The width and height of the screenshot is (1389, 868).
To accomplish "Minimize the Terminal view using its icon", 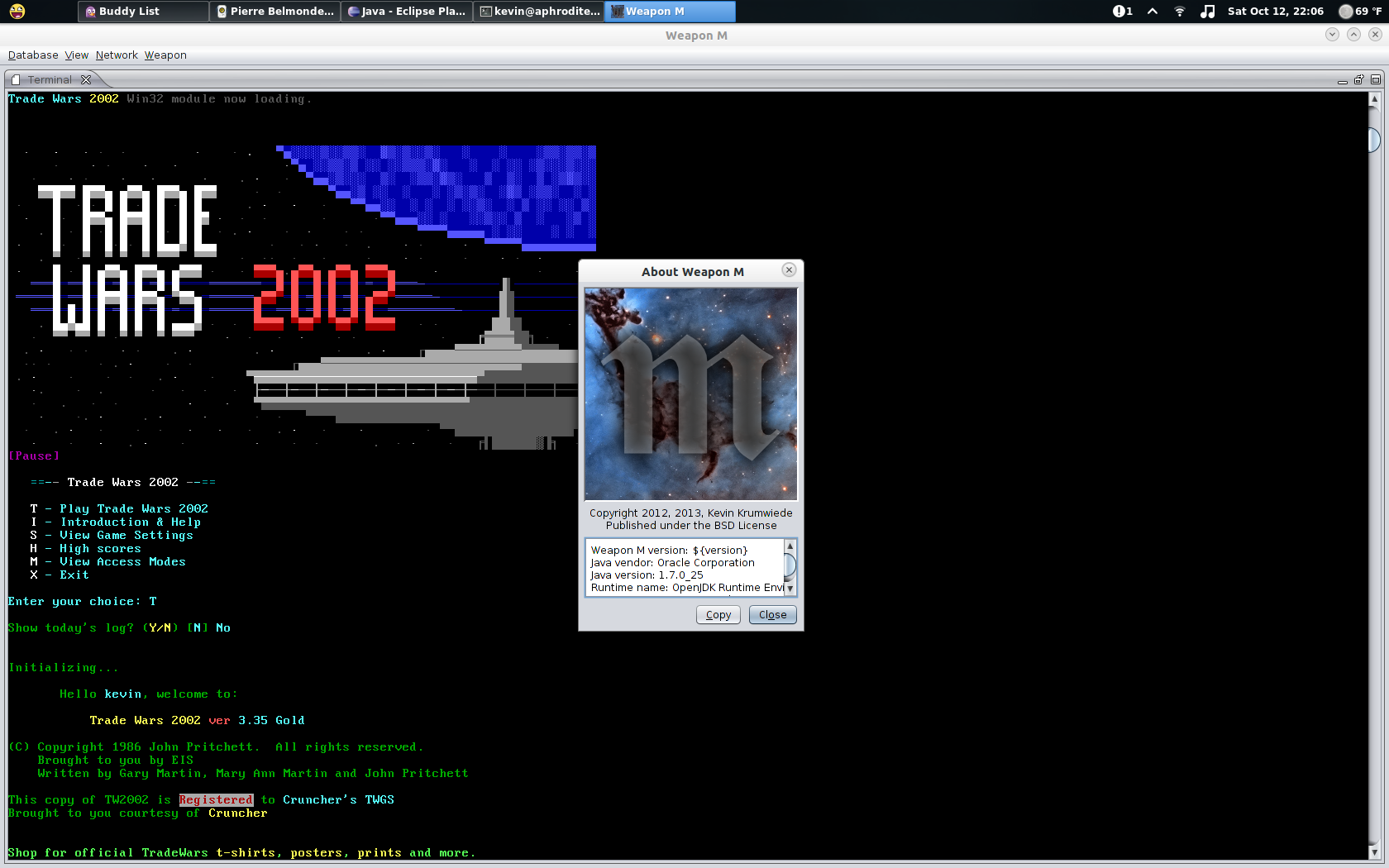I will click(x=1343, y=79).
